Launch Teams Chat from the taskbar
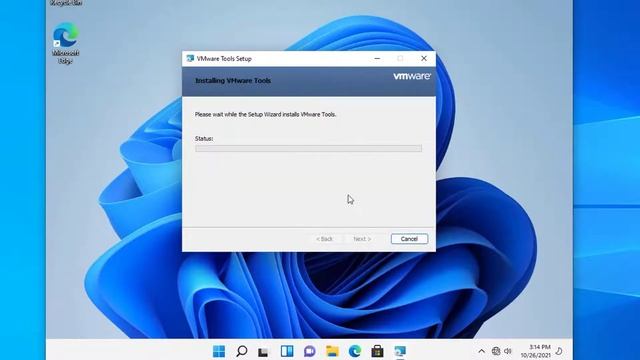 309,351
